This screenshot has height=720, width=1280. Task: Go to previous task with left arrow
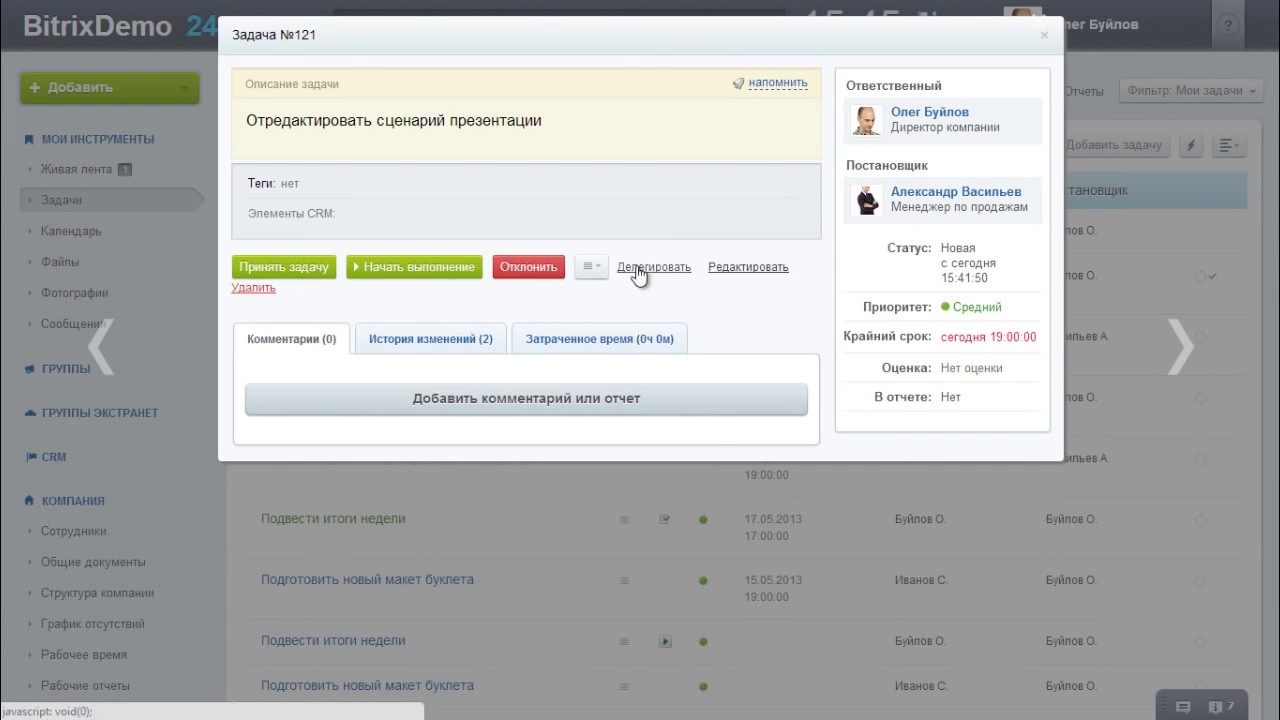(x=100, y=347)
